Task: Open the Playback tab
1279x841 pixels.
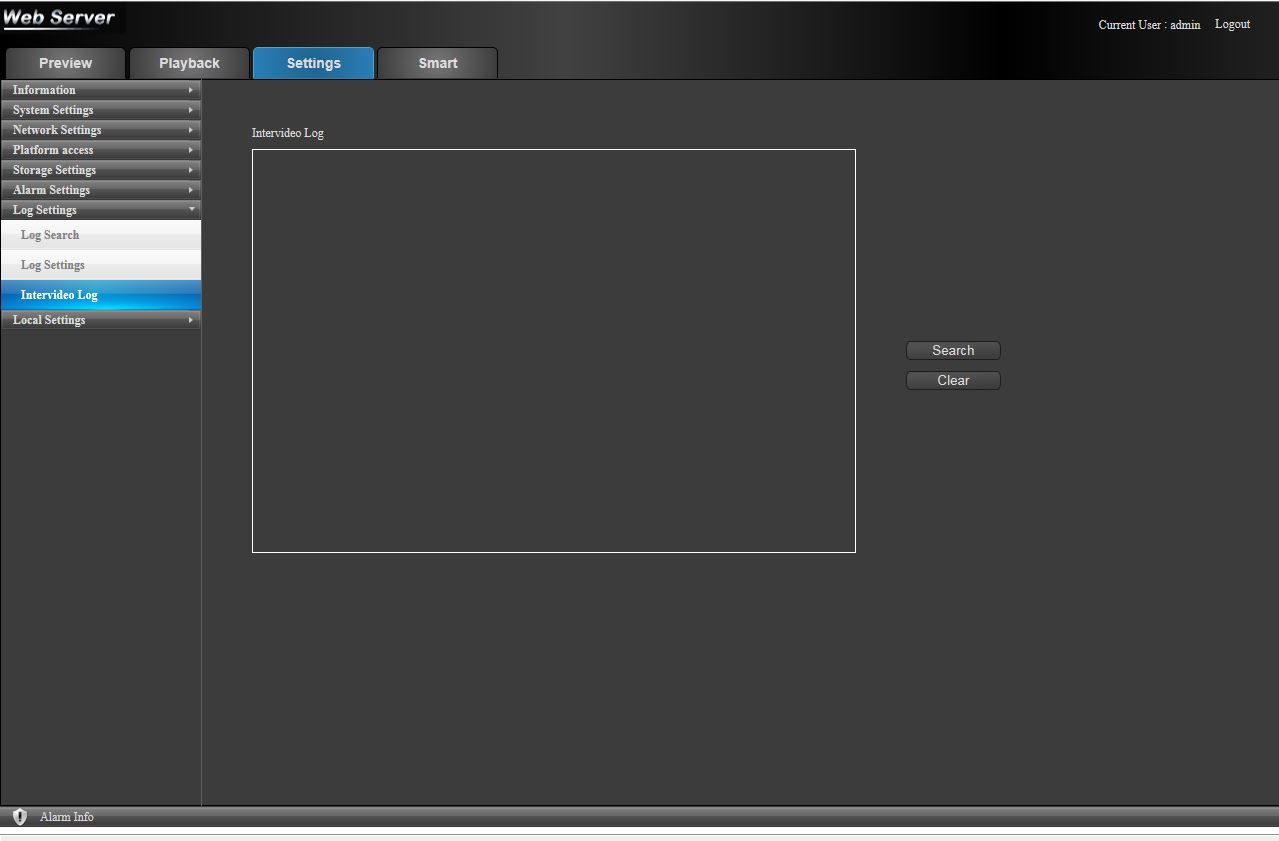Action: [x=189, y=63]
